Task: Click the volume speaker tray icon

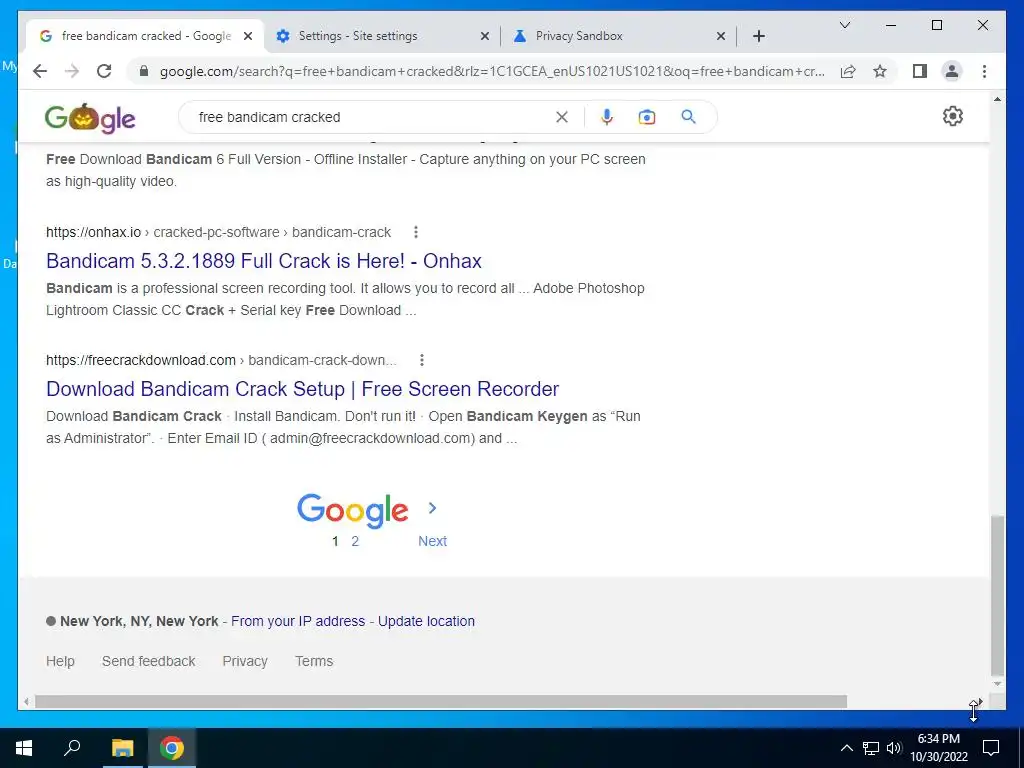Action: click(894, 748)
